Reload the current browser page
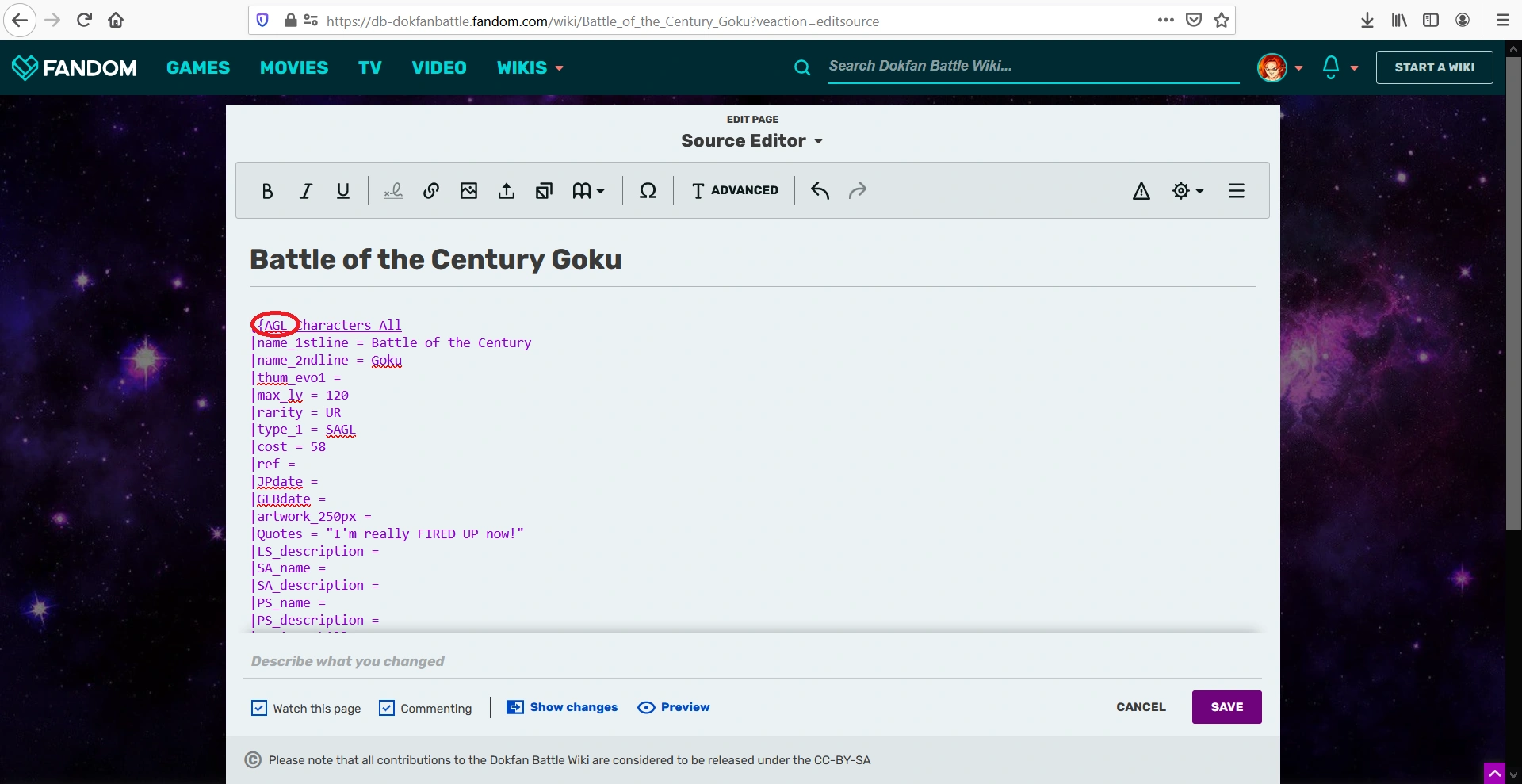The width and height of the screenshot is (1522, 784). point(84,21)
